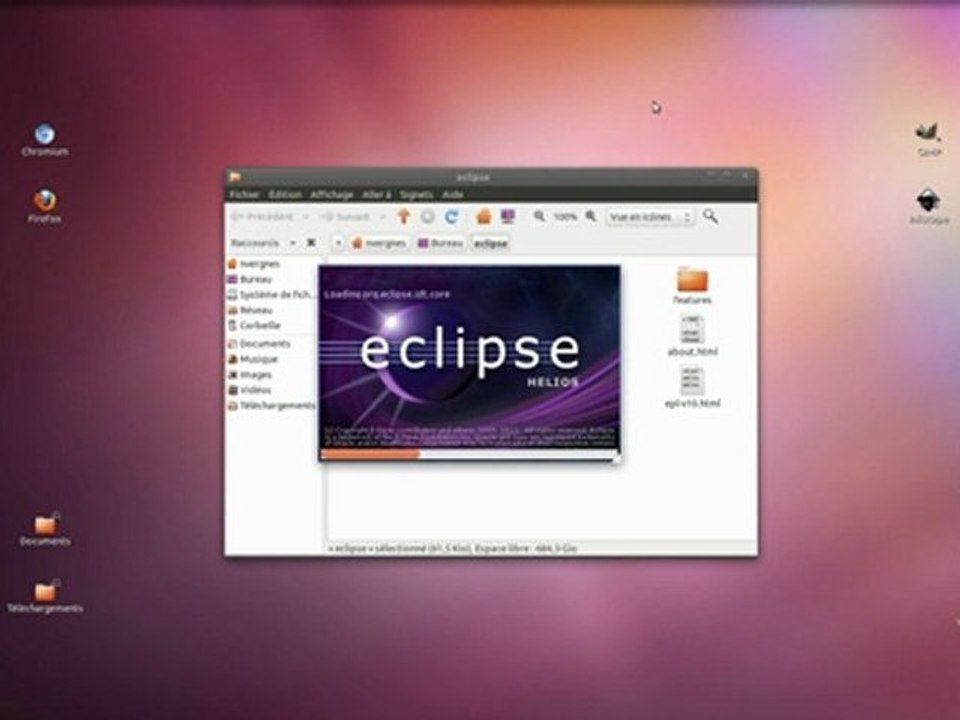Open the Précédent history dropdown arrow
The width and height of the screenshot is (960, 720).
(x=306, y=217)
